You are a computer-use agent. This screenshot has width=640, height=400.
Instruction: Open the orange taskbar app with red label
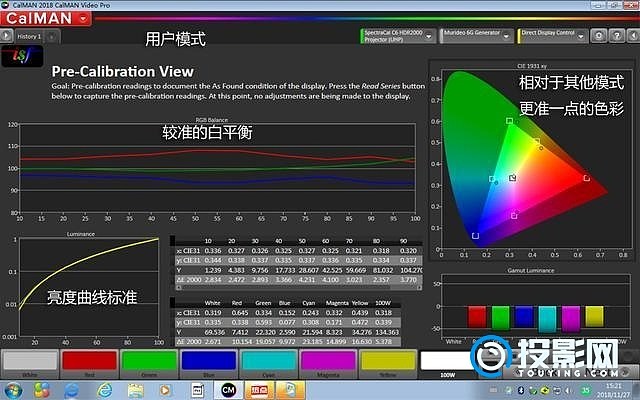pos(259,390)
